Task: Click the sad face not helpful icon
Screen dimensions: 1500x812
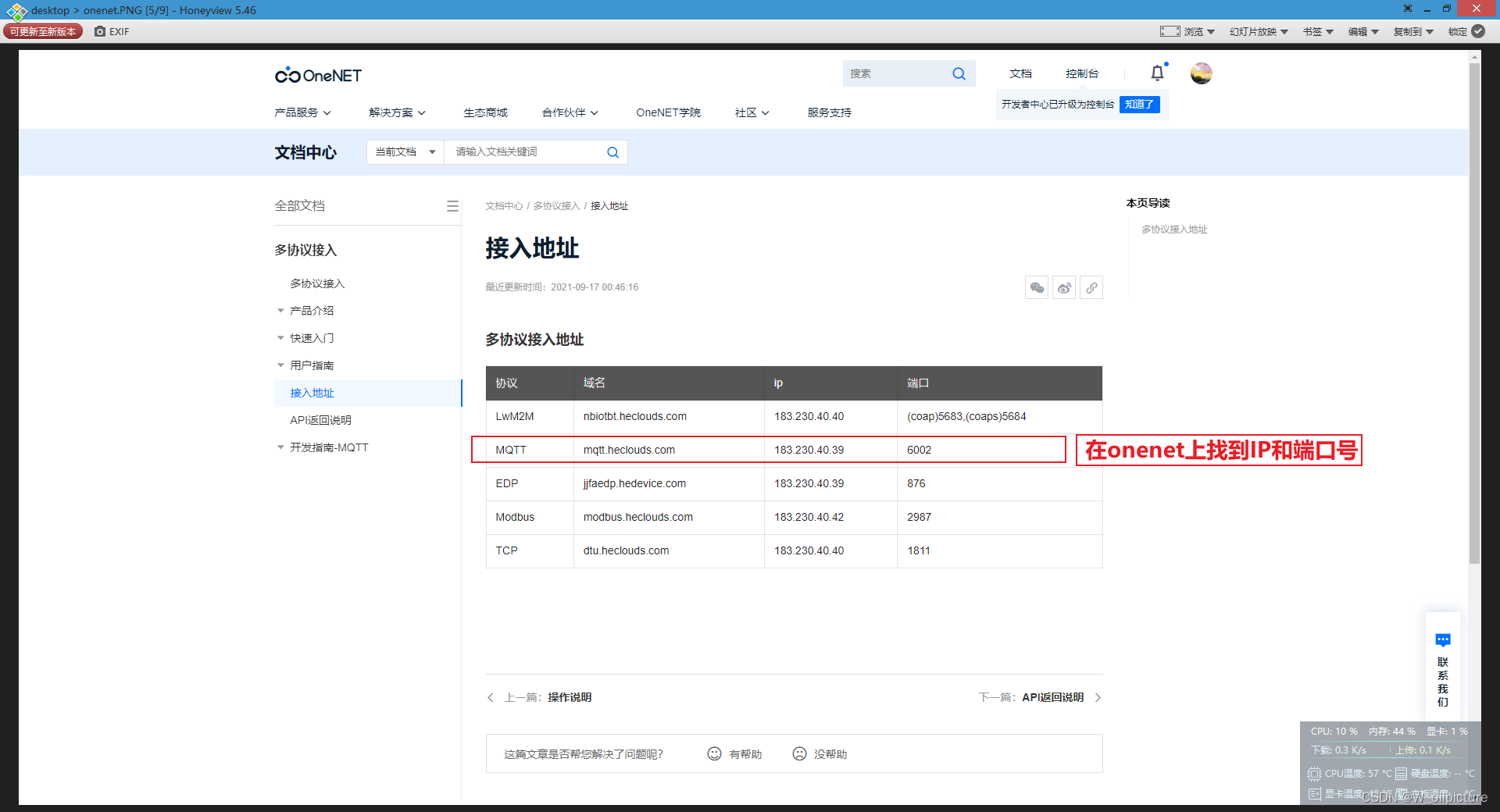Action: click(799, 753)
